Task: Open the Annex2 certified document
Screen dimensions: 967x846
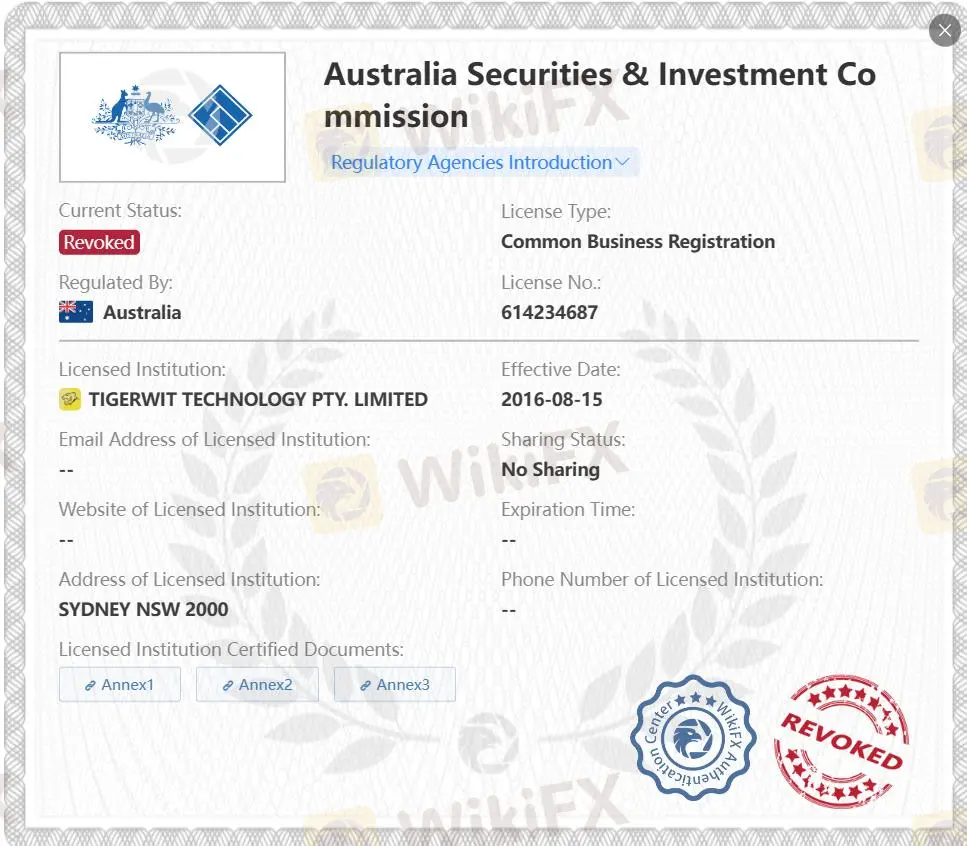Action: click(257, 684)
